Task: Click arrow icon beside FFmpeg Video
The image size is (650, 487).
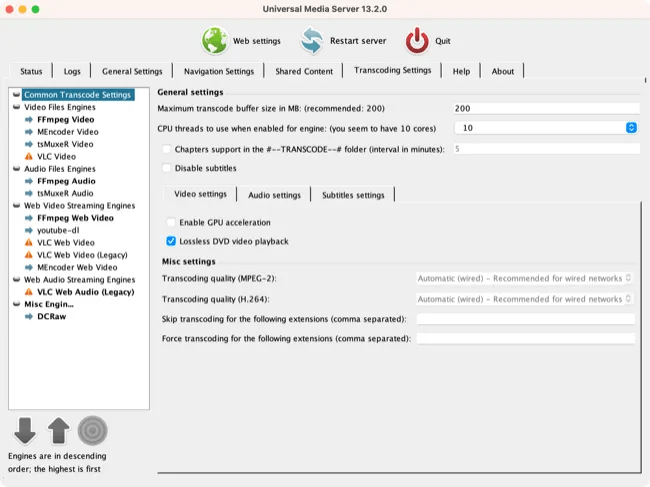Action: (x=29, y=120)
